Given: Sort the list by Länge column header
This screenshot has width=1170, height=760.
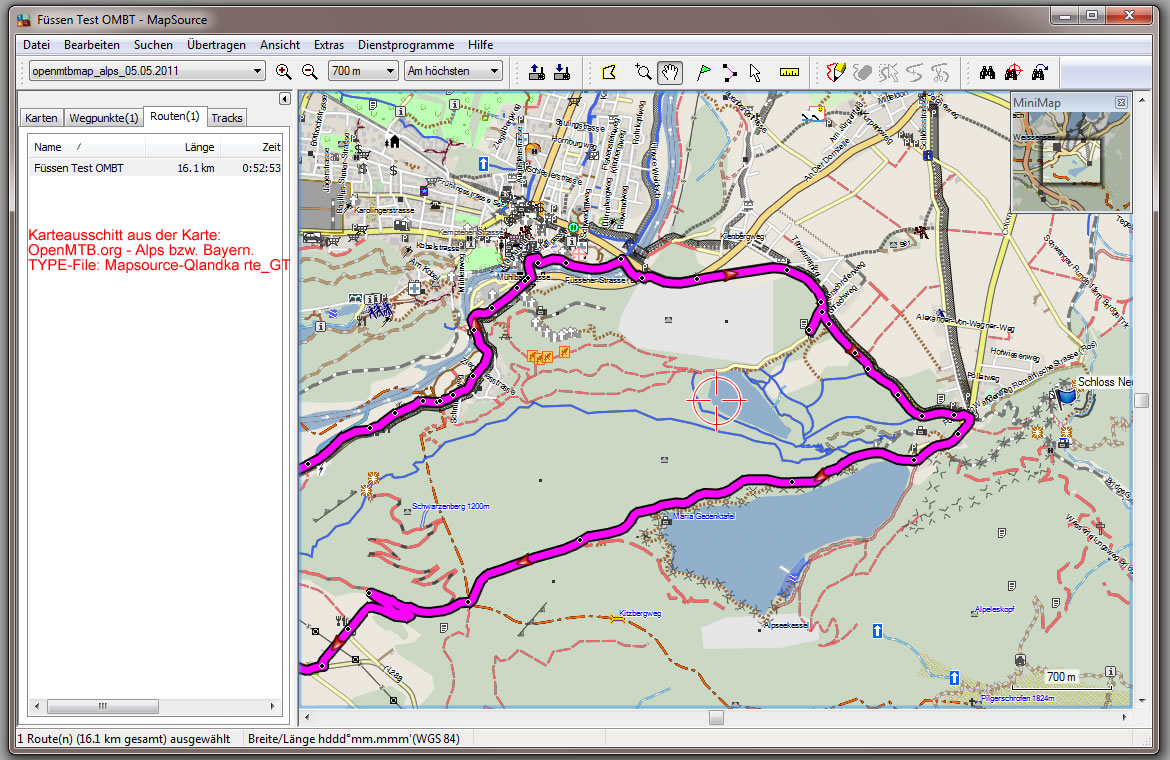Looking at the screenshot, I should (x=199, y=147).
